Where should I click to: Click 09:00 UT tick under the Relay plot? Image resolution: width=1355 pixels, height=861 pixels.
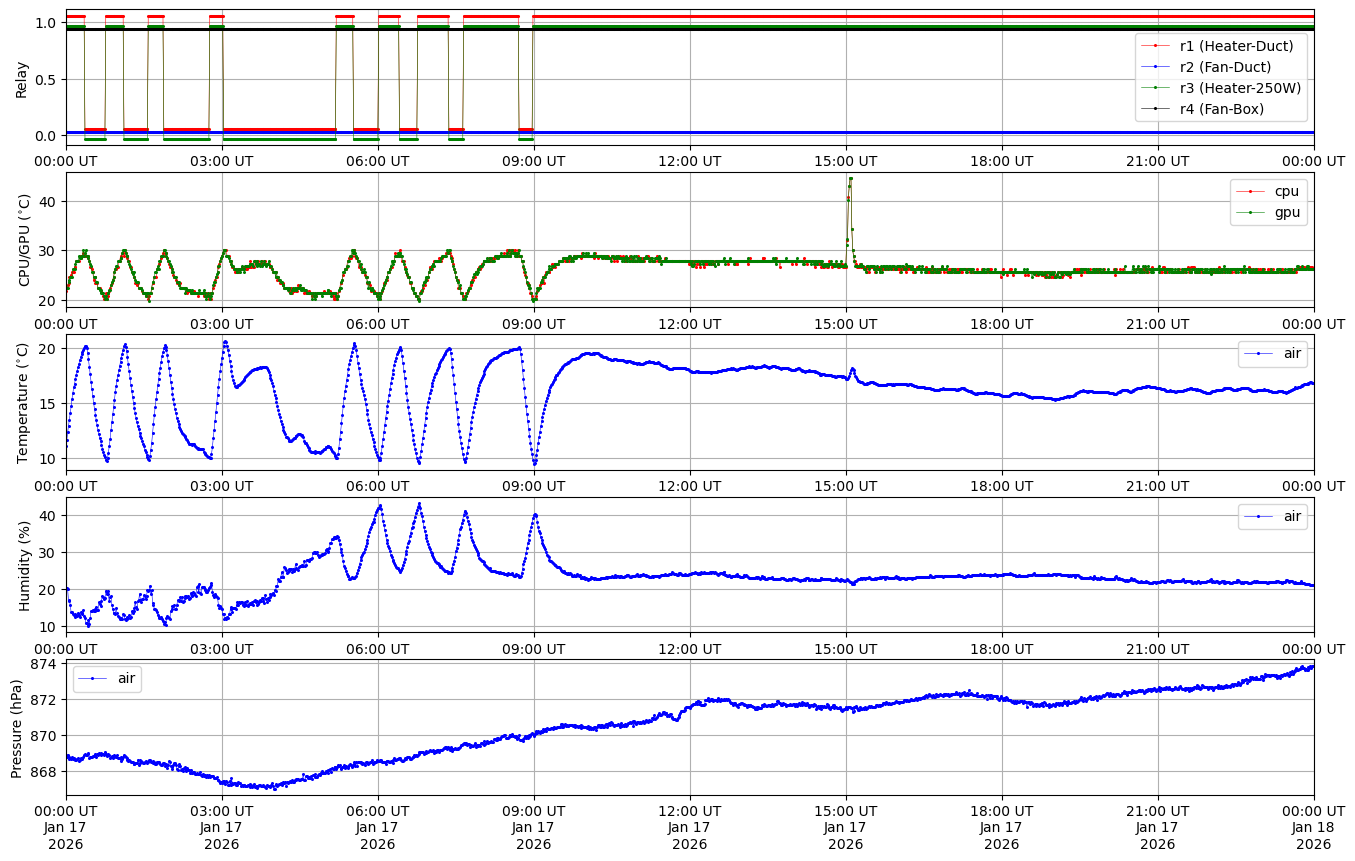click(x=533, y=161)
